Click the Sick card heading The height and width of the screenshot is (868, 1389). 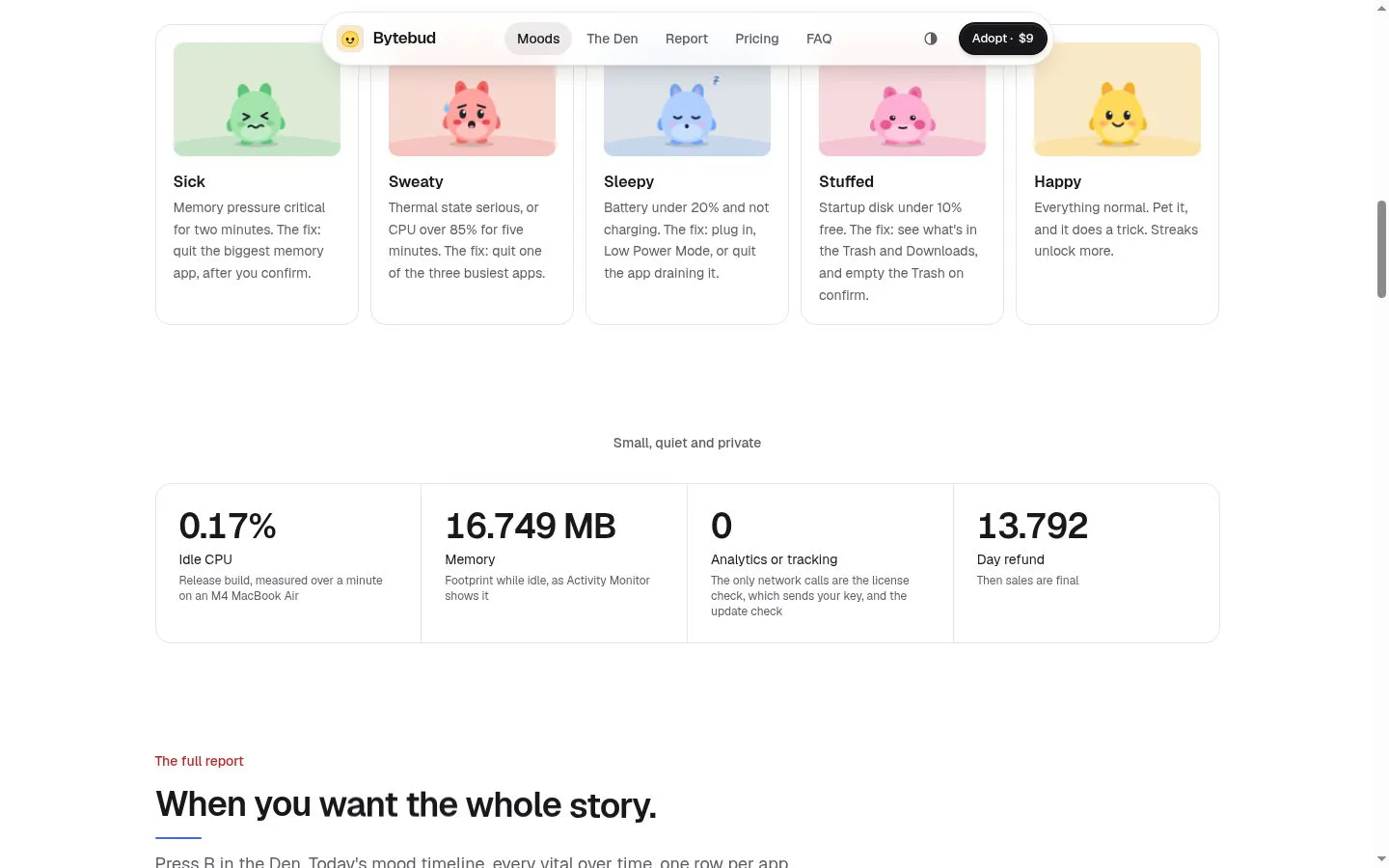189,181
